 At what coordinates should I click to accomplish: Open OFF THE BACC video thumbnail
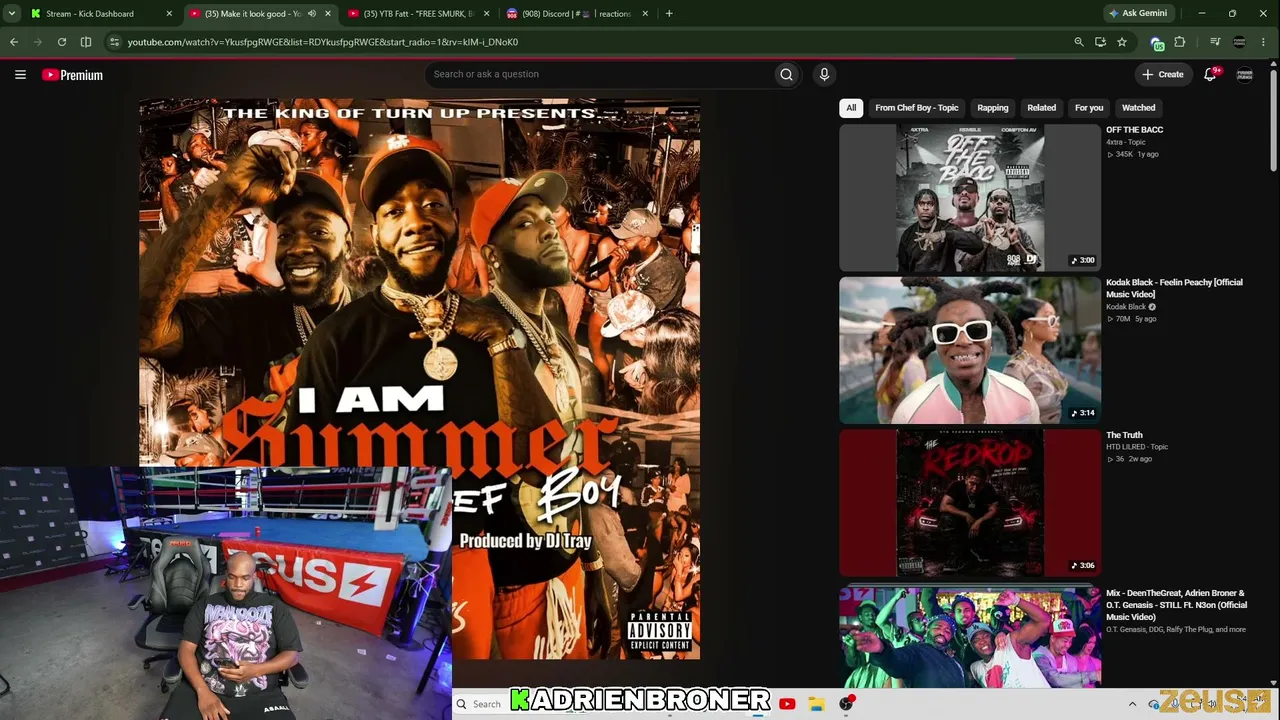(970, 198)
